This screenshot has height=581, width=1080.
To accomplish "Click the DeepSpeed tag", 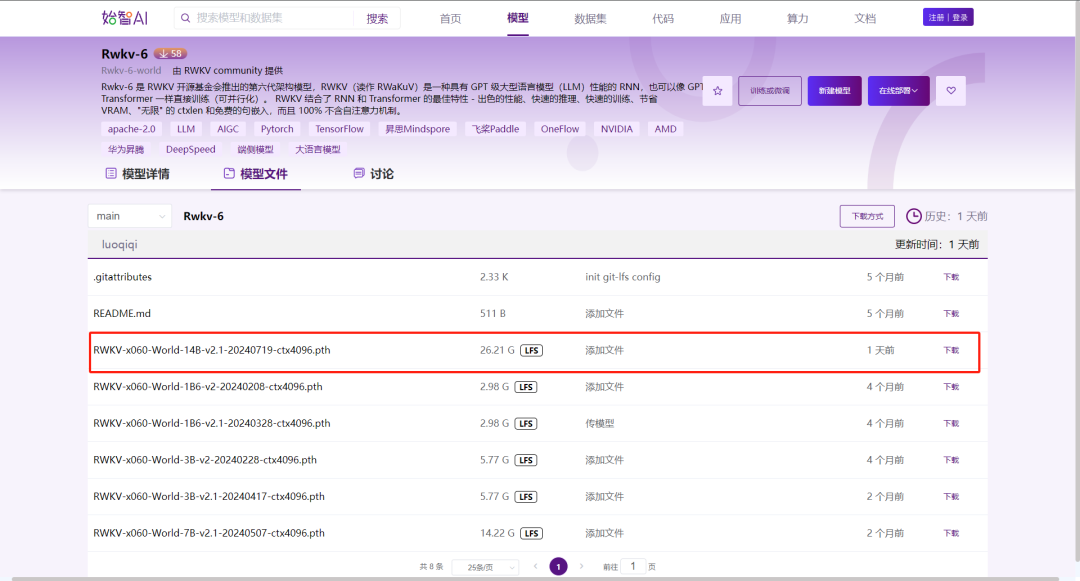I will click(191, 149).
